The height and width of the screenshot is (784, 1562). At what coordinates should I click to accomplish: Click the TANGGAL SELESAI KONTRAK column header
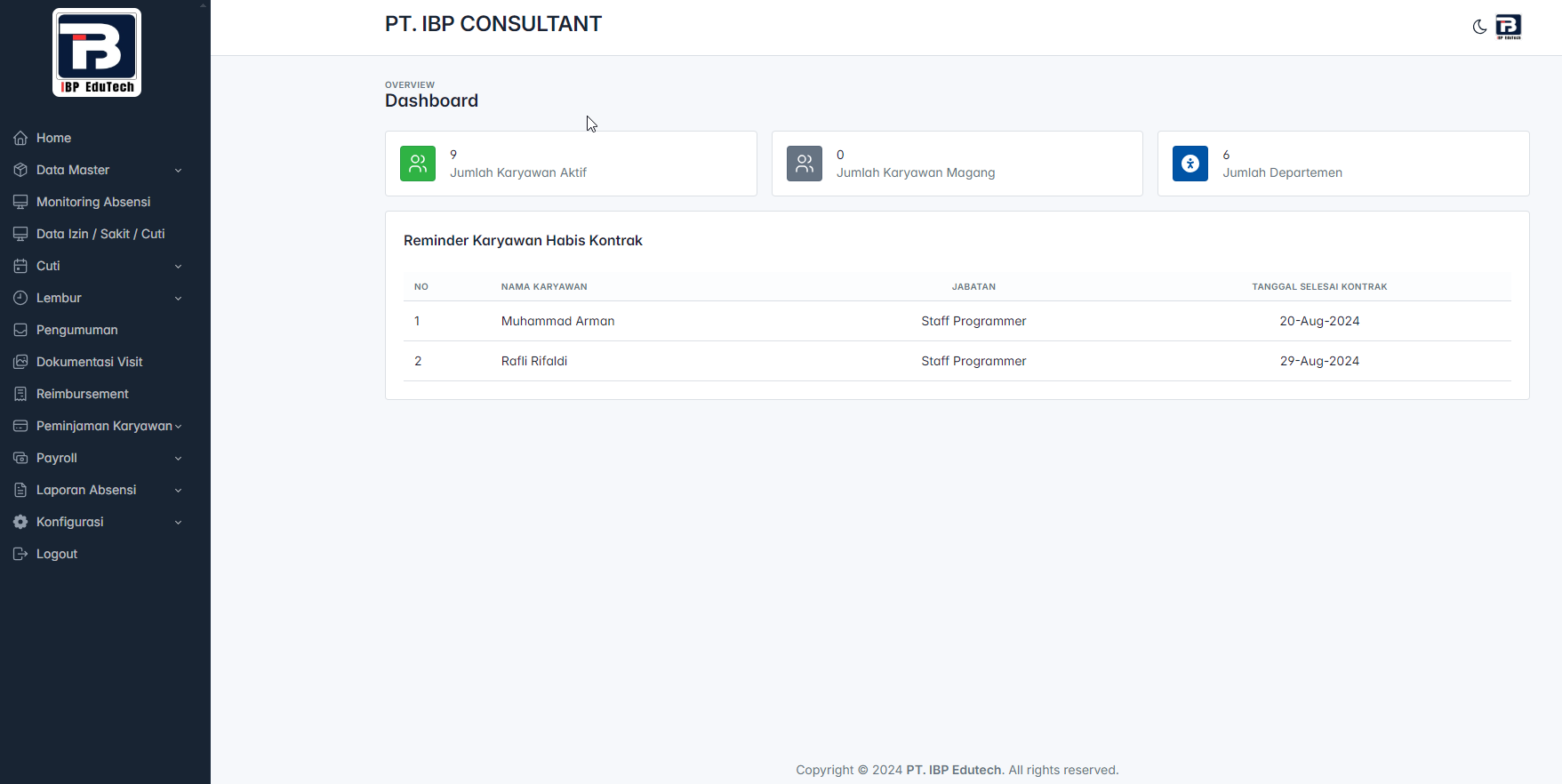coord(1319,287)
